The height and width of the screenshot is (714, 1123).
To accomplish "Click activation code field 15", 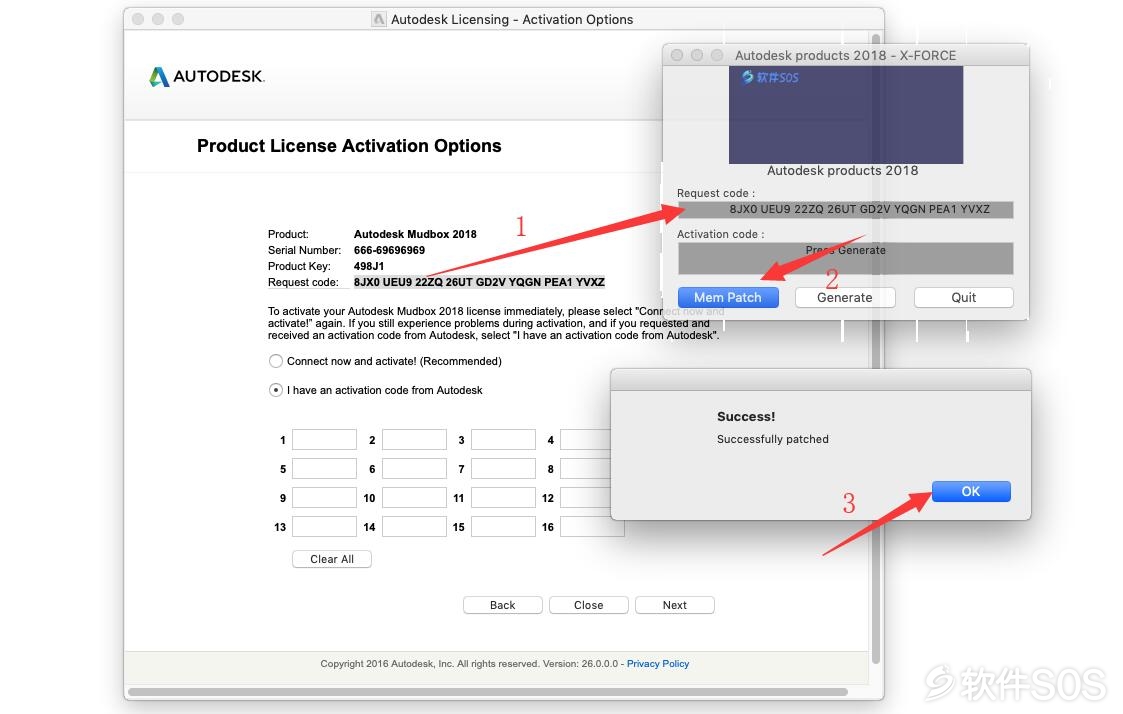I will click(503, 527).
